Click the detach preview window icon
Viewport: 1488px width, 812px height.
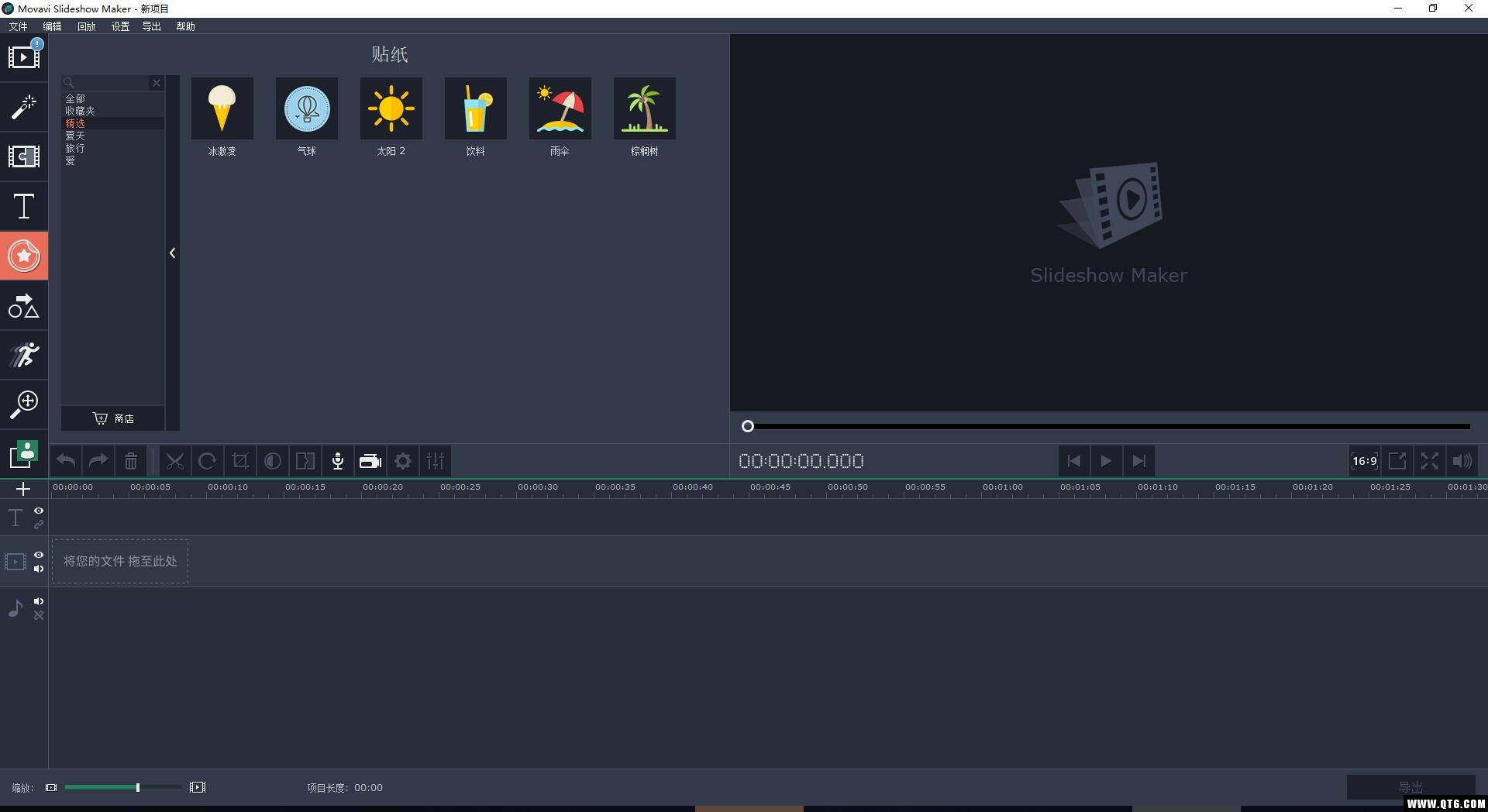click(1397, 461)
